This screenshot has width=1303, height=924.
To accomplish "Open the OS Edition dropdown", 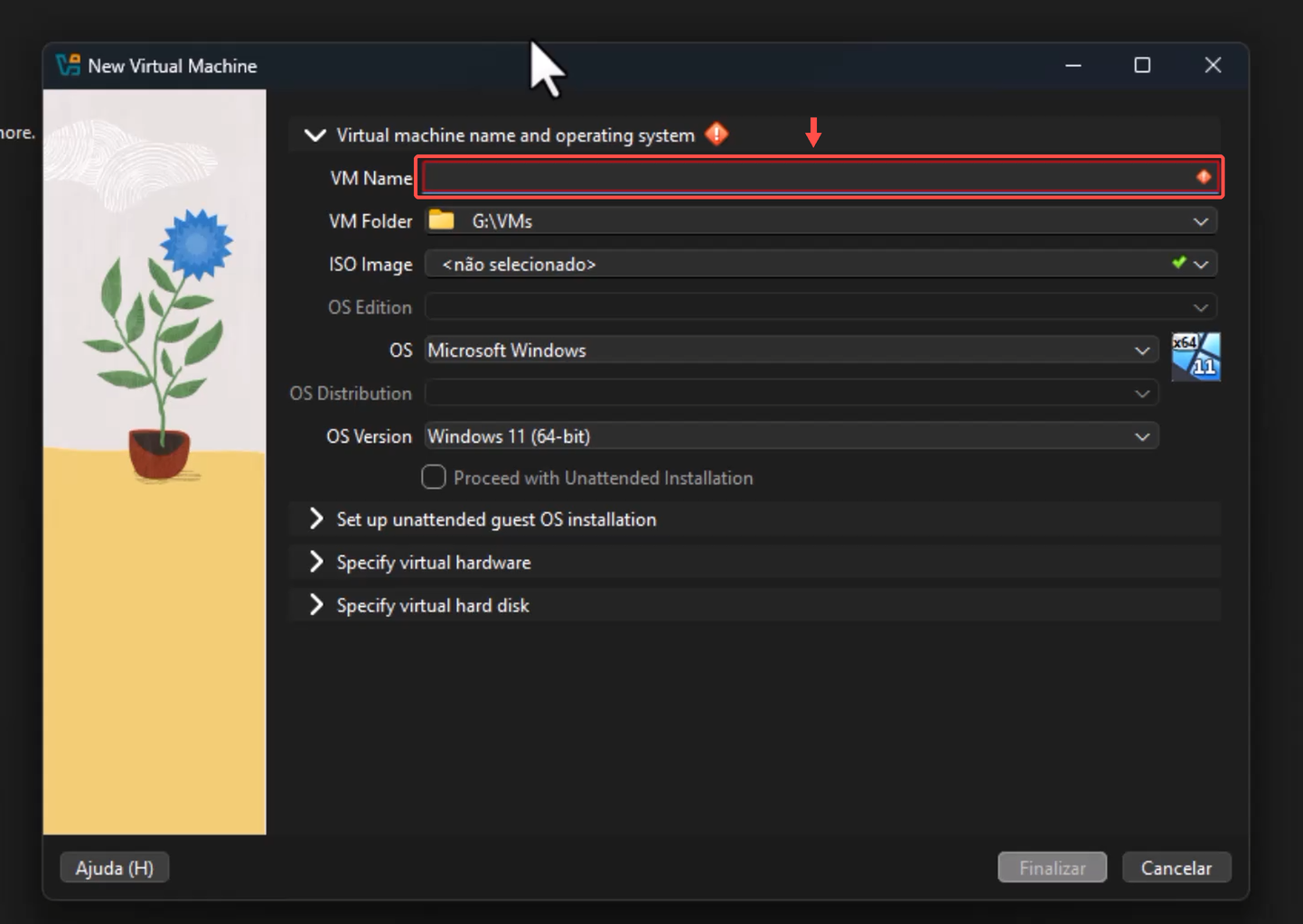I will (1200, 308).
